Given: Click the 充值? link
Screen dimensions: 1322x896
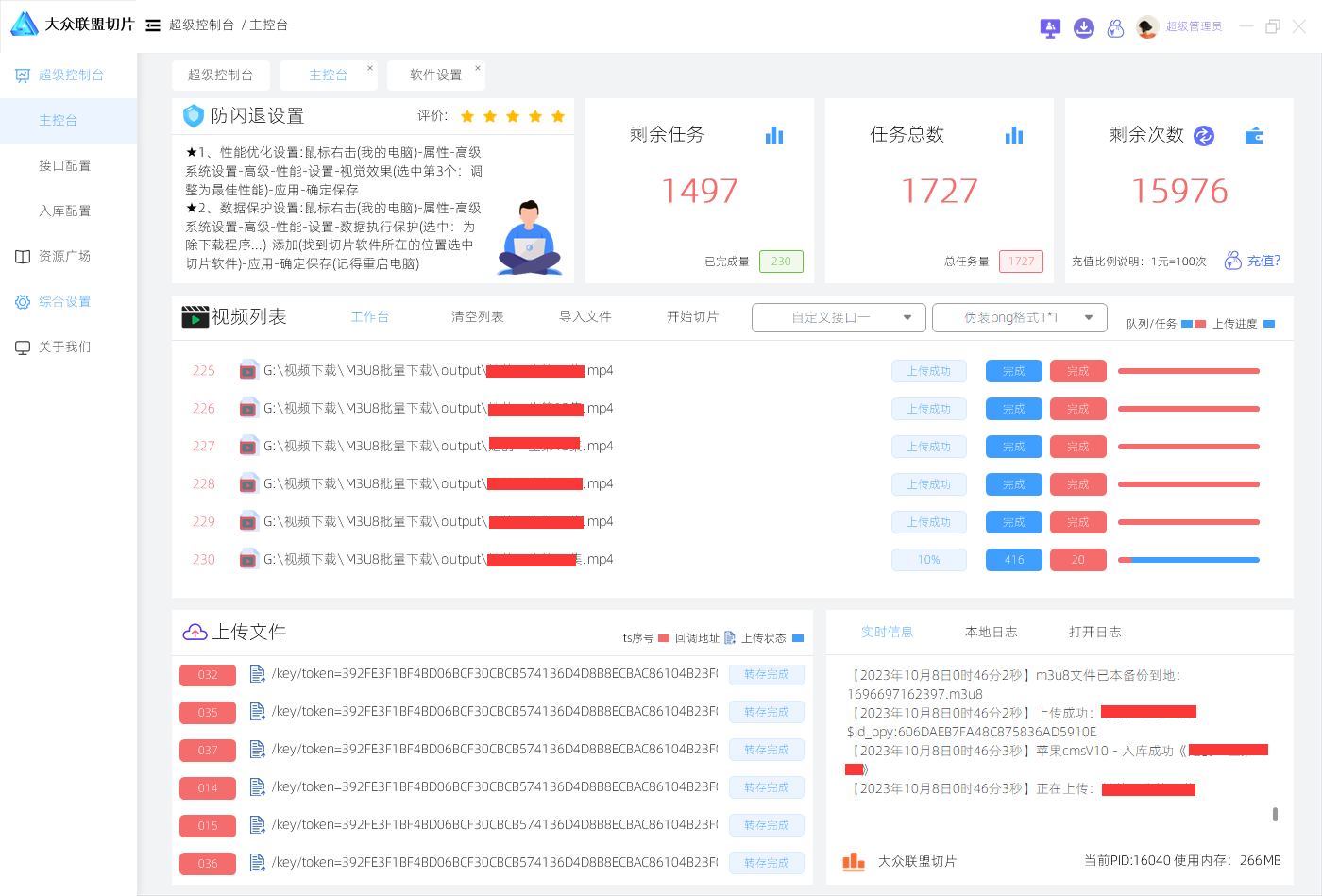Looking at the screenshot, I should [1263, 261].
